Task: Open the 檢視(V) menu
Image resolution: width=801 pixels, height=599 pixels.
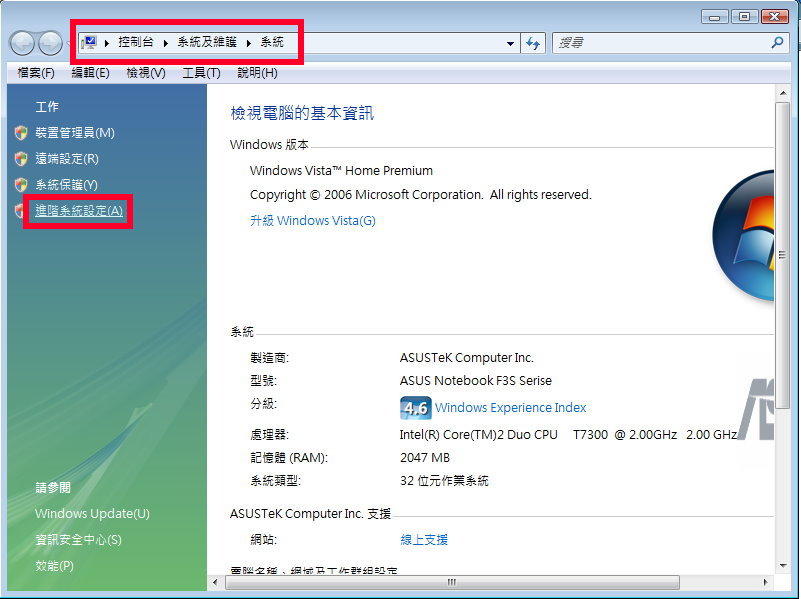Action: (146, 73)
